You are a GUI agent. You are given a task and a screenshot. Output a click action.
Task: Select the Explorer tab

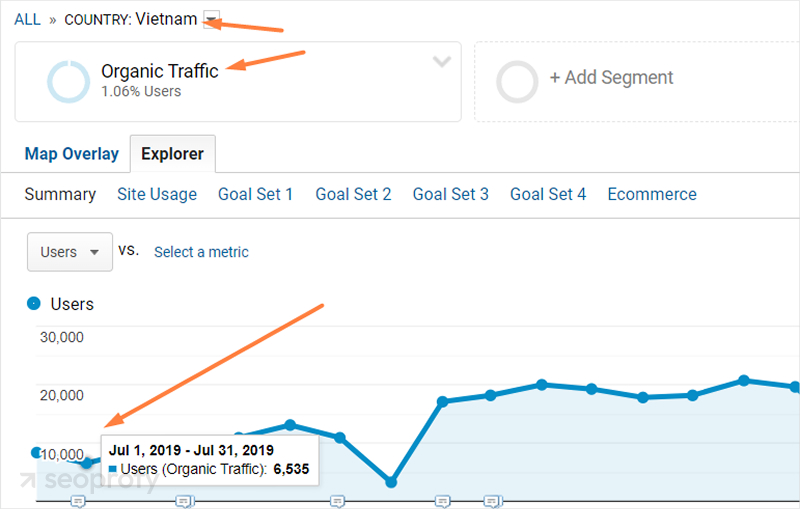tap(172, 154)
